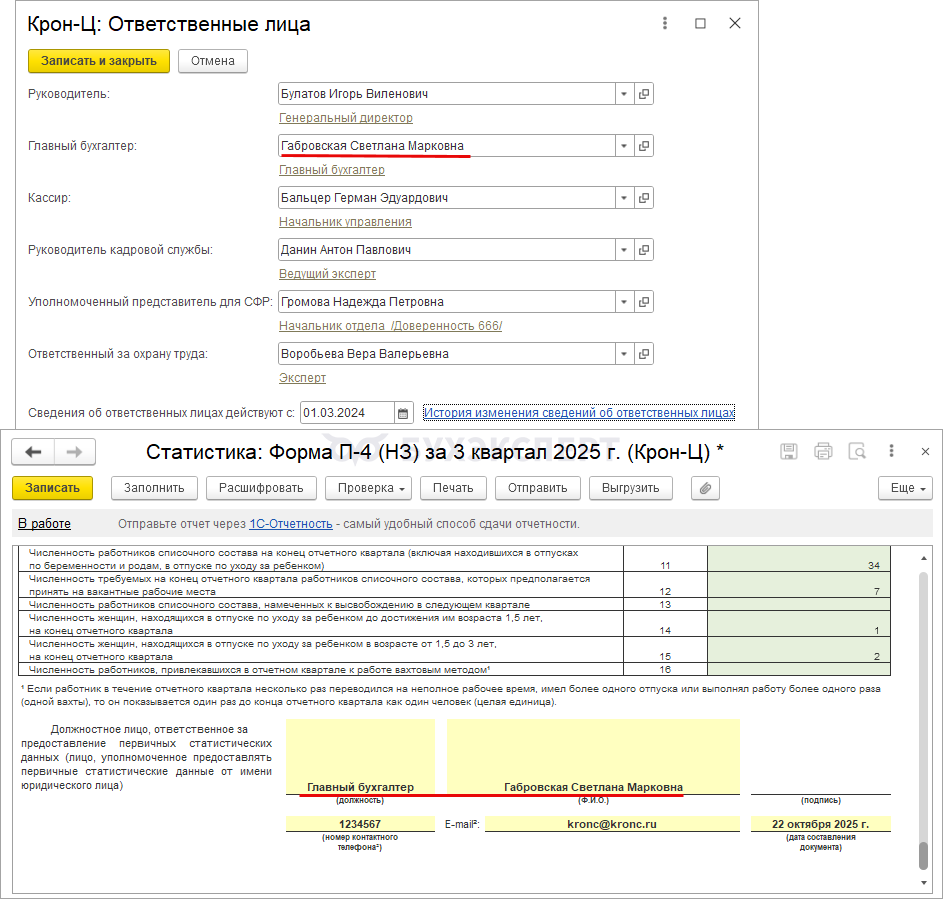Click the printer icon in report header
943x899 pixels.
pyautogui.click(x=823, y=452)
